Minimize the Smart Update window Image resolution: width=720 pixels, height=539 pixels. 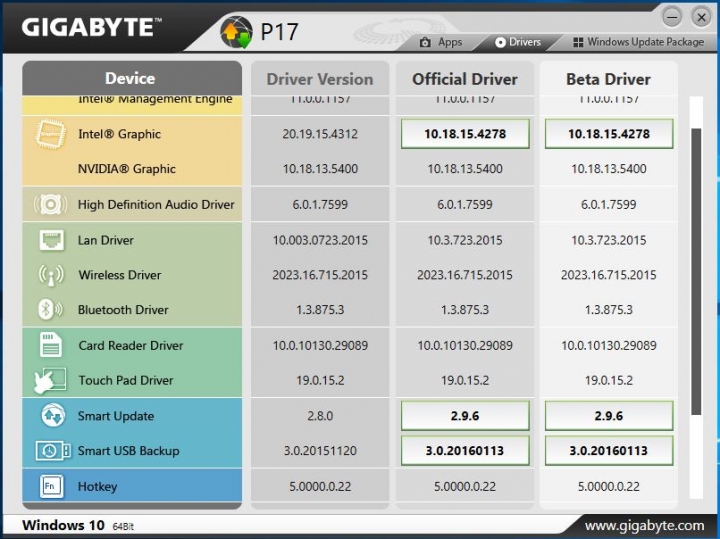pyautogui.click(x=672, y=17)
